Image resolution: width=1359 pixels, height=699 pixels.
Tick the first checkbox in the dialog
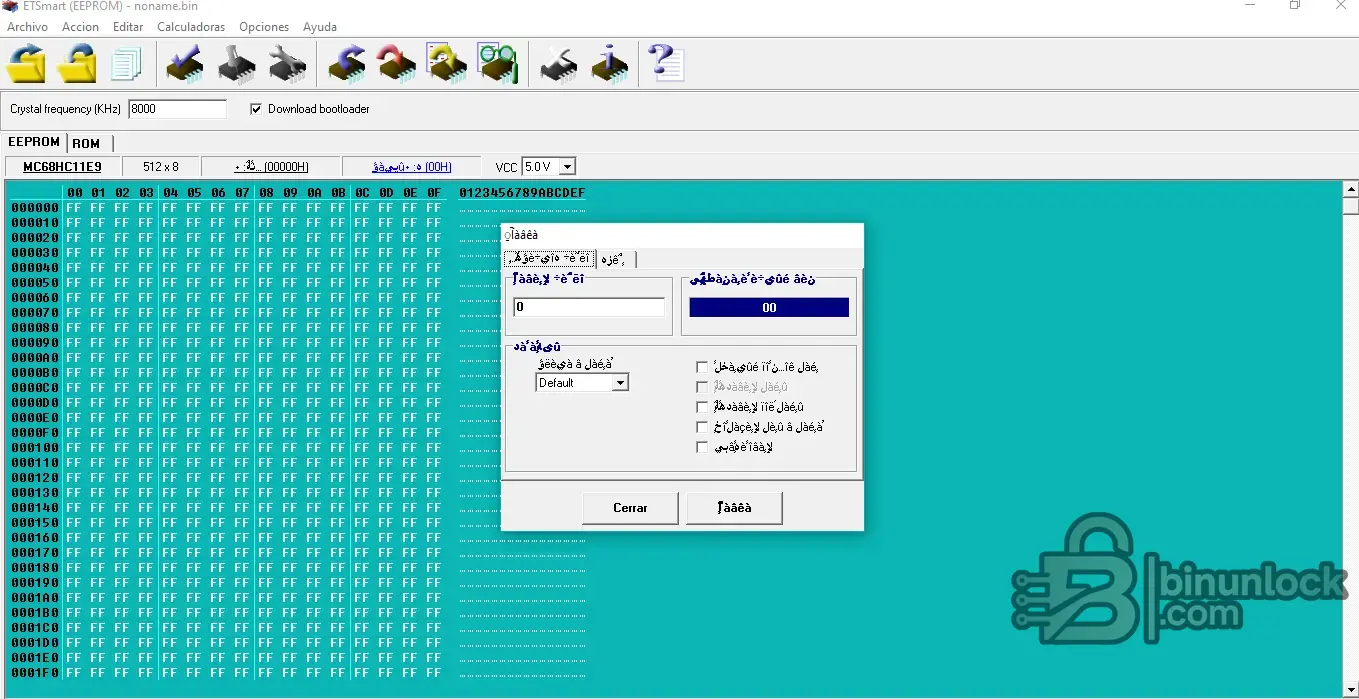[702, 367]
